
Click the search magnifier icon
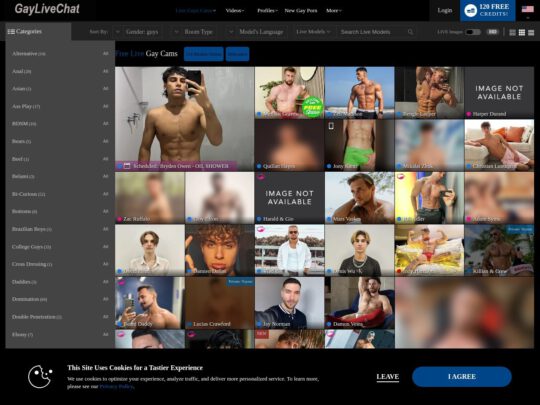pos(410,32)
